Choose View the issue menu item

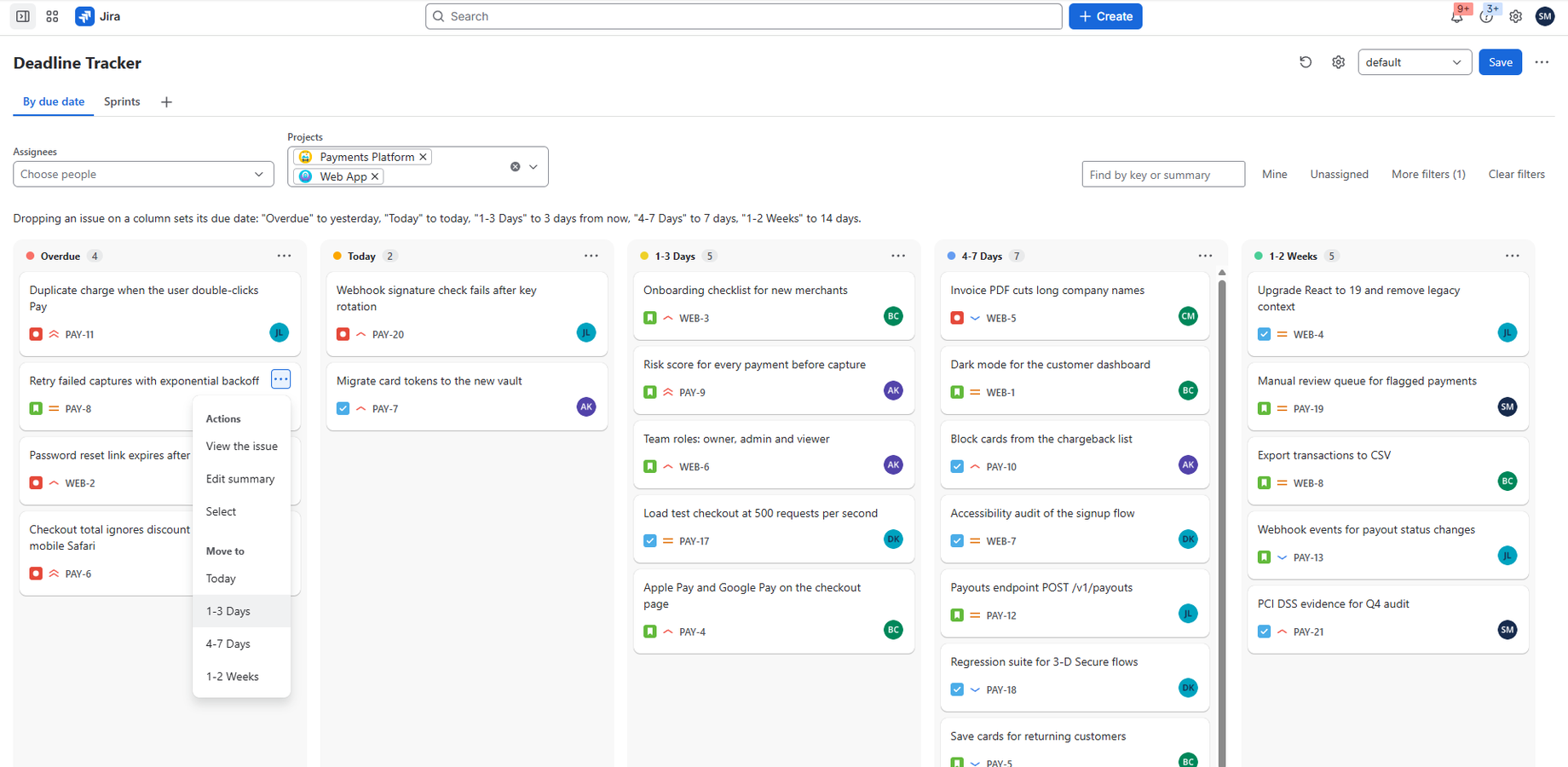(241, 447)
